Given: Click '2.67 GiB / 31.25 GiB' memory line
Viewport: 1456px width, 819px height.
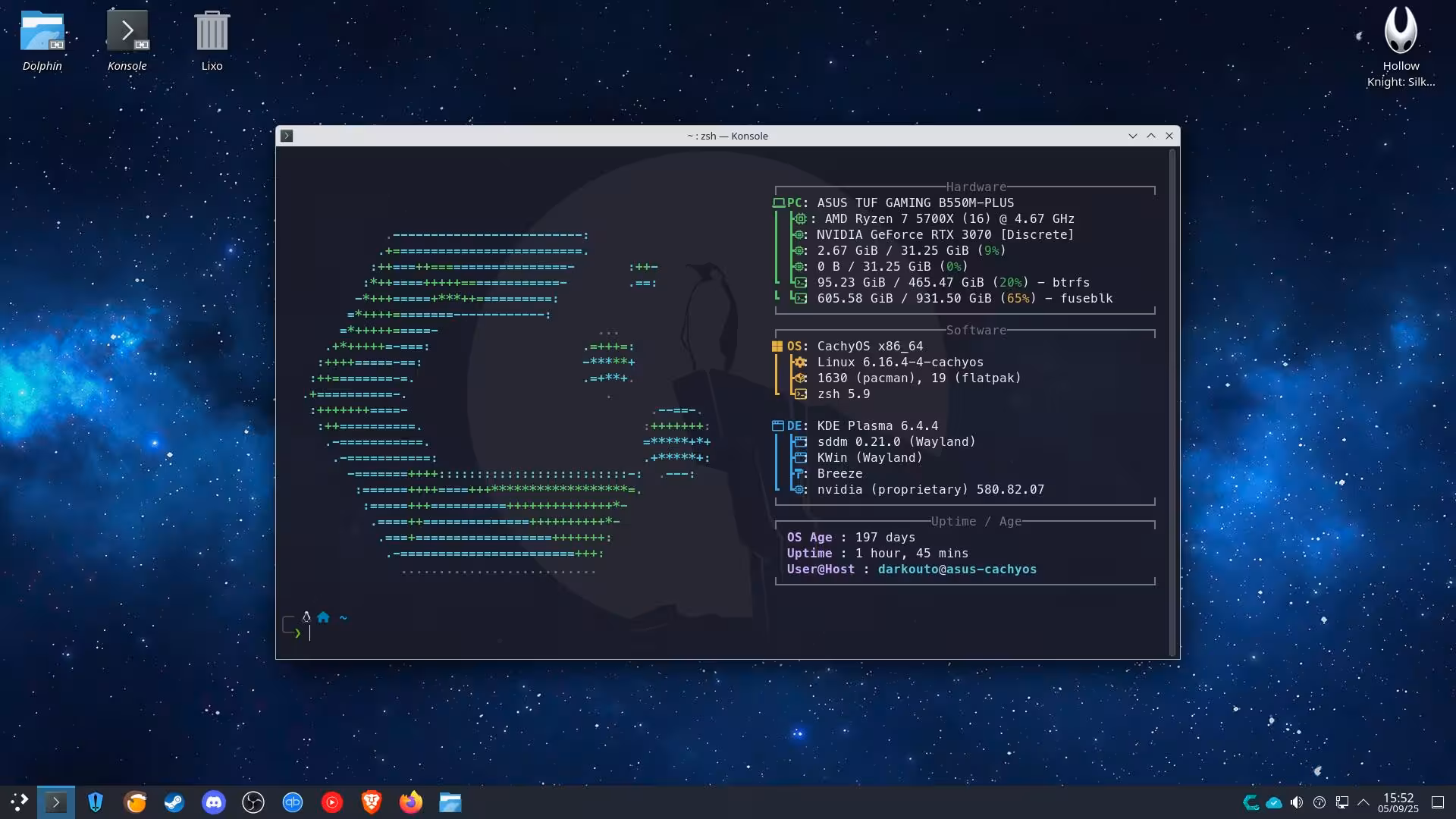Looking at the screenshot, I should (912, 250).
